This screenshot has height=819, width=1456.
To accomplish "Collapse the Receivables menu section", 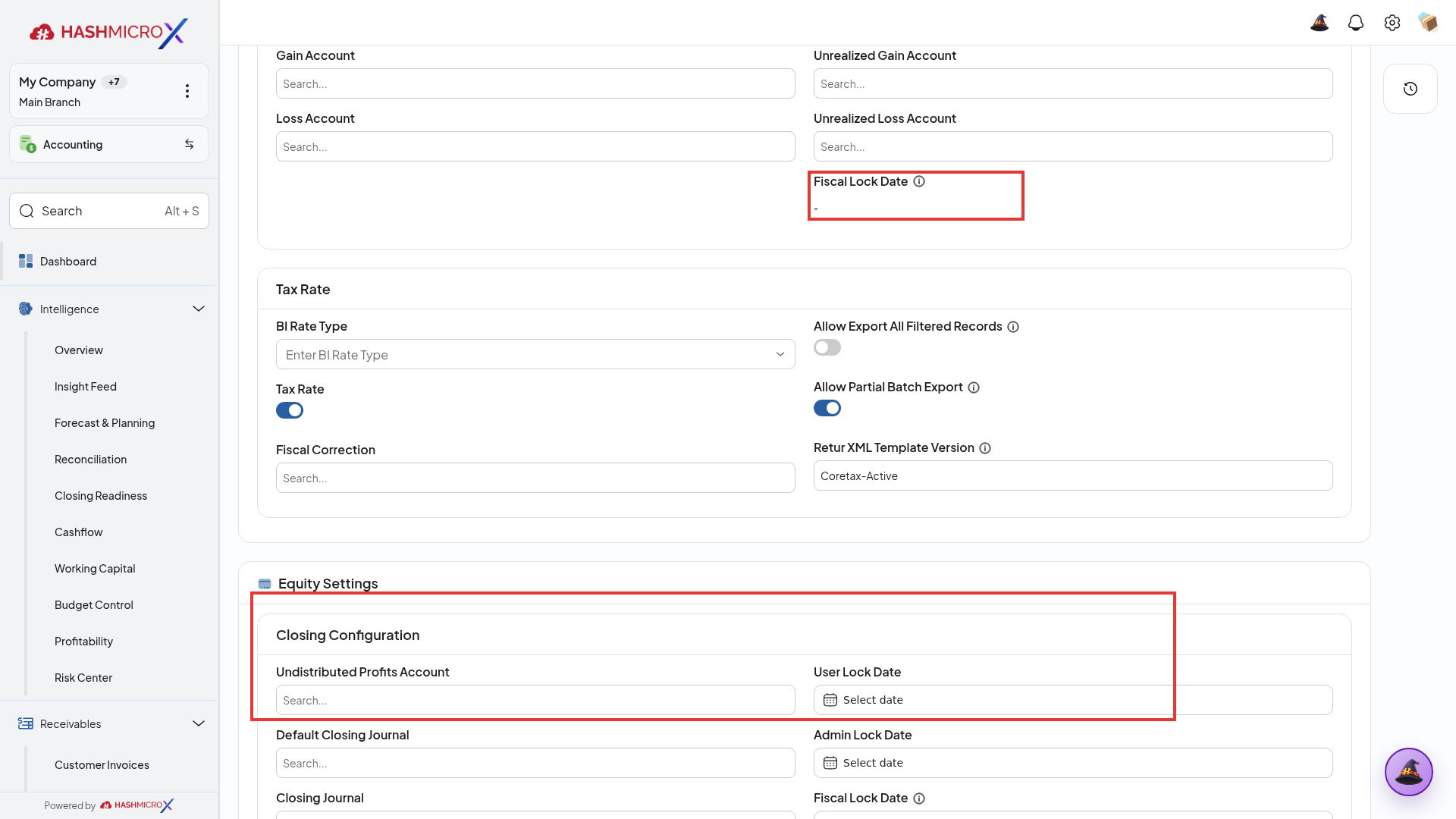I will coord(199,723).
